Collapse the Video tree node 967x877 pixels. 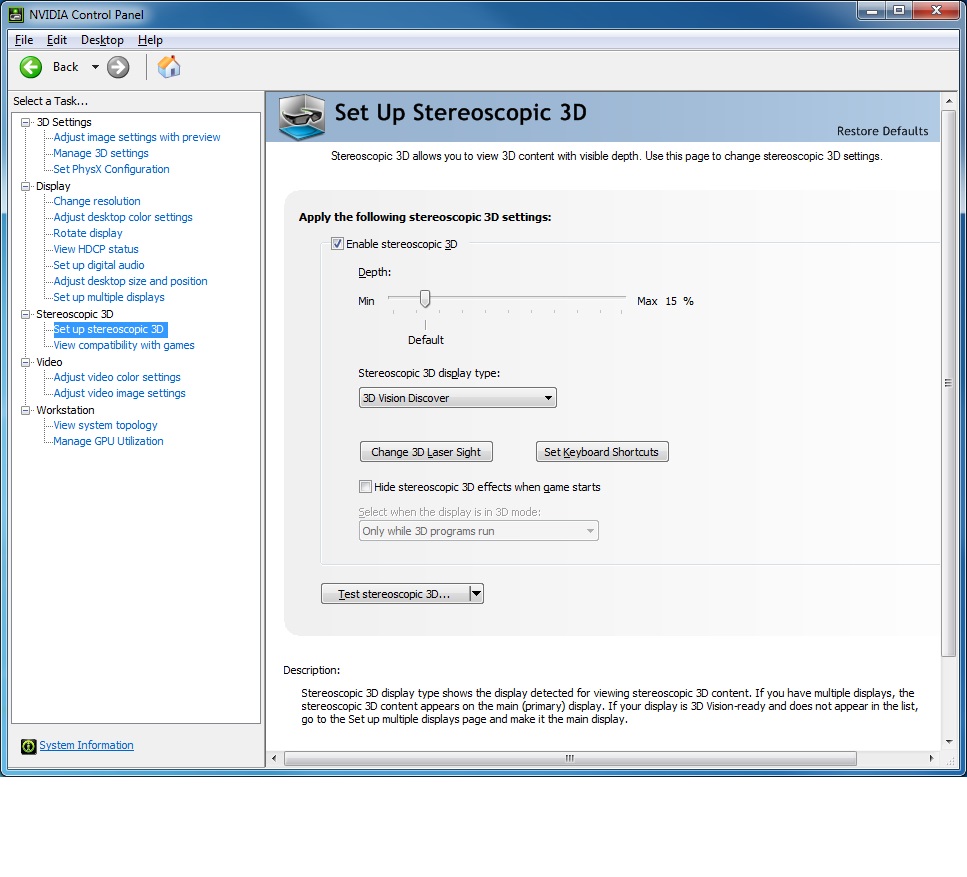tap(25, 362)
